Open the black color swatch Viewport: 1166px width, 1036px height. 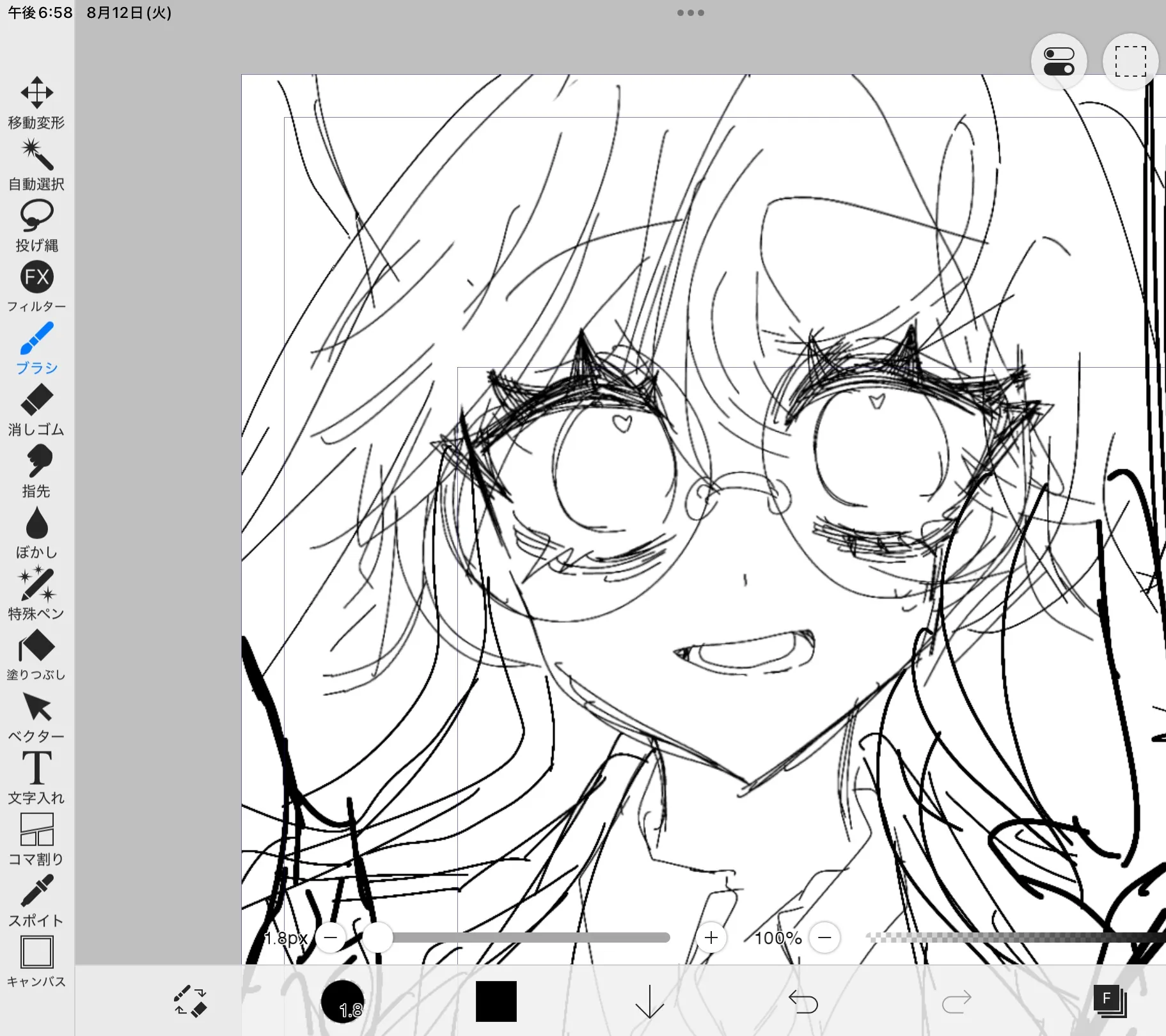pyautogui.click(x=496, y=1001)
